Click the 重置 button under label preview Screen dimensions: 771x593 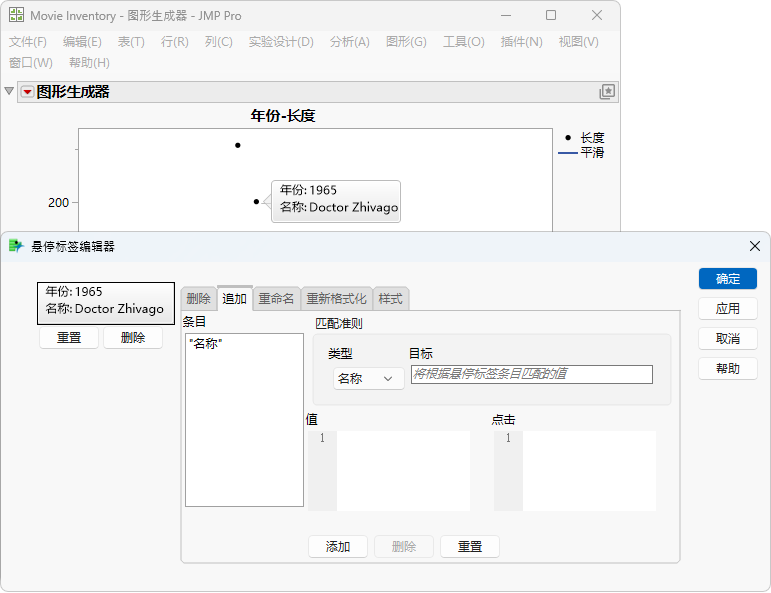(69, 338)
